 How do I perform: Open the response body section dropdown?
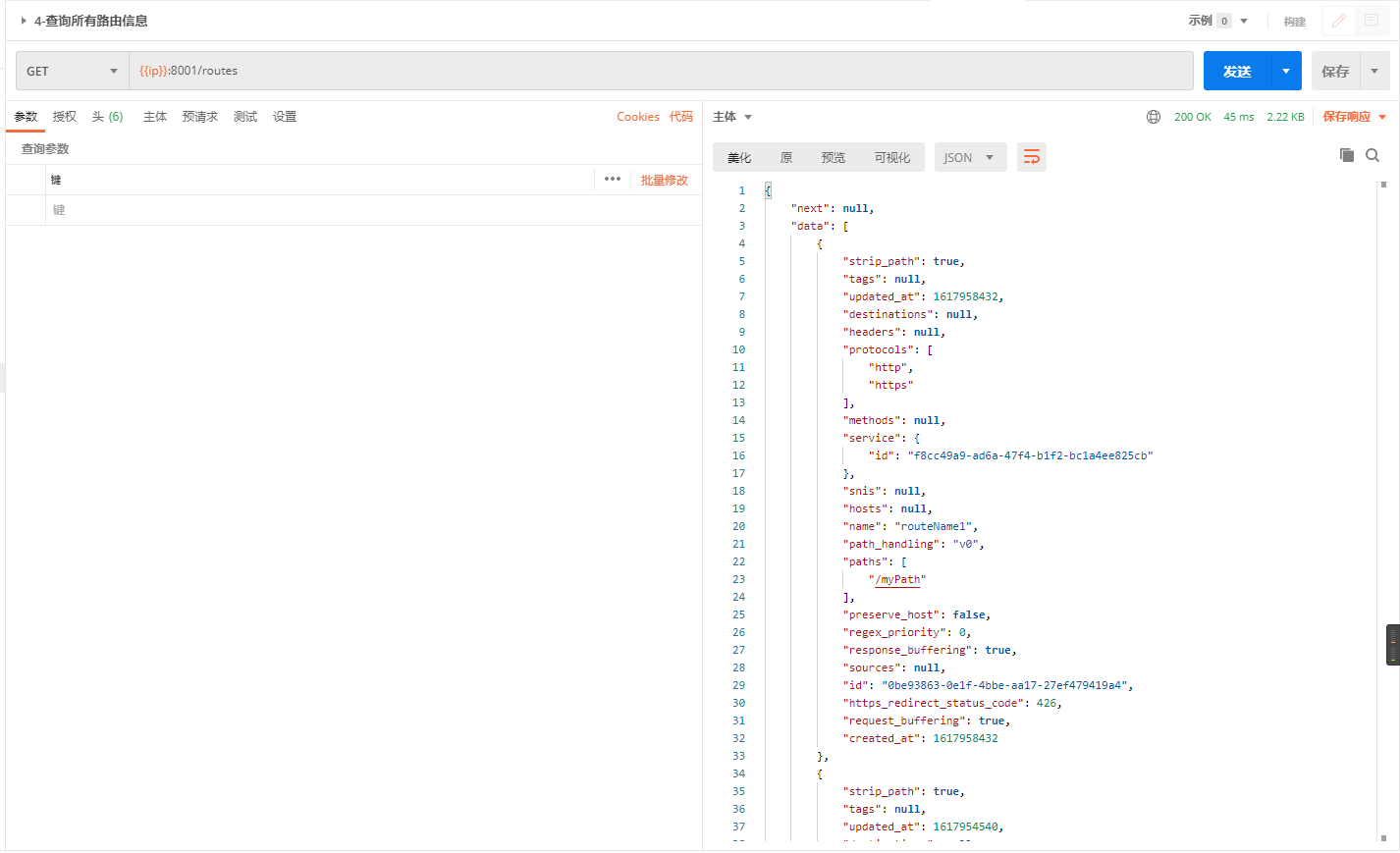[732, 117]
